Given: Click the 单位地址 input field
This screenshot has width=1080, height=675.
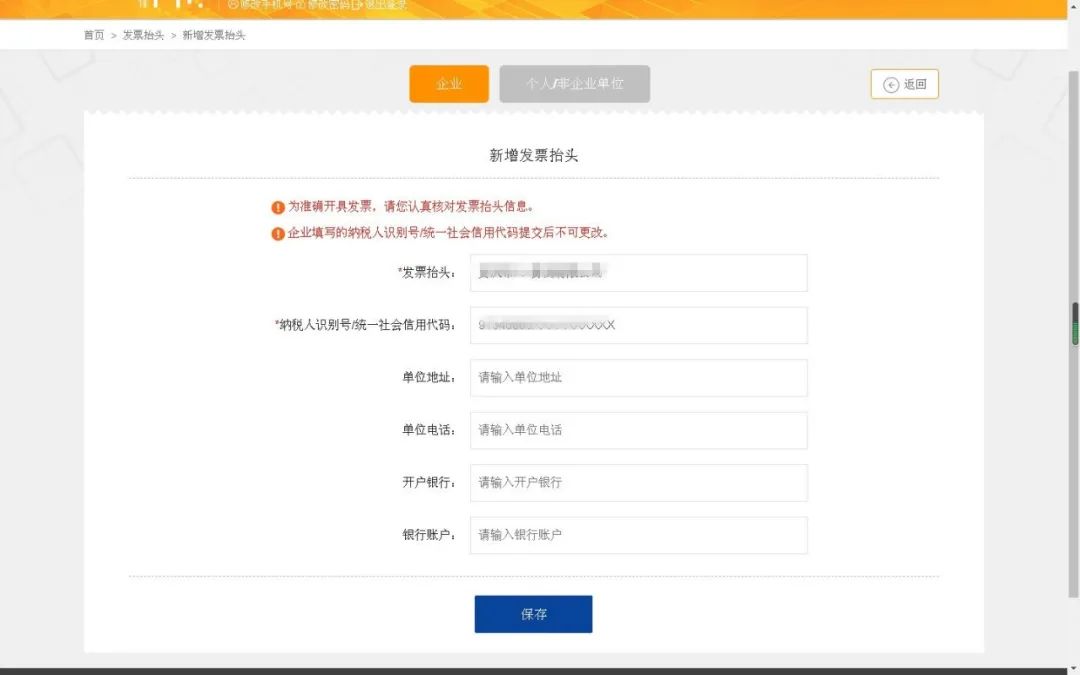Looking at the screenshot, I should click(638, 377).
